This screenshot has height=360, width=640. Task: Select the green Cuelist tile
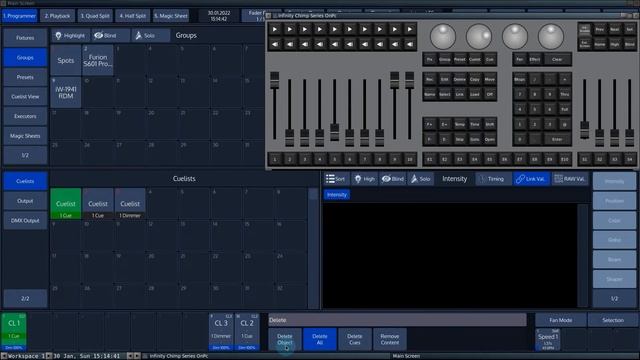click(x=66, y=203)
